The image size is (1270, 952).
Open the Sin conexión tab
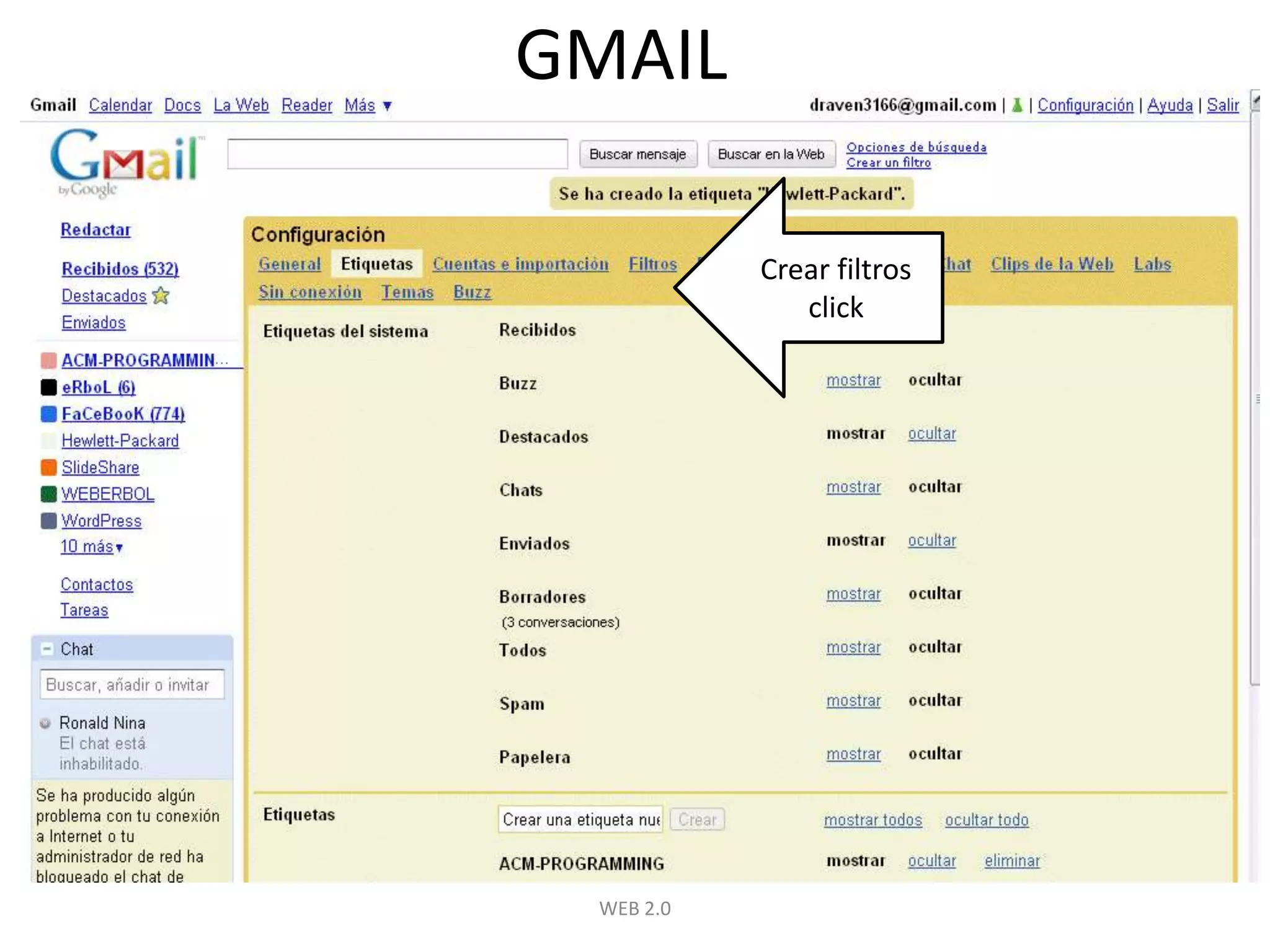pyautogui.click(x=310, y=292)
